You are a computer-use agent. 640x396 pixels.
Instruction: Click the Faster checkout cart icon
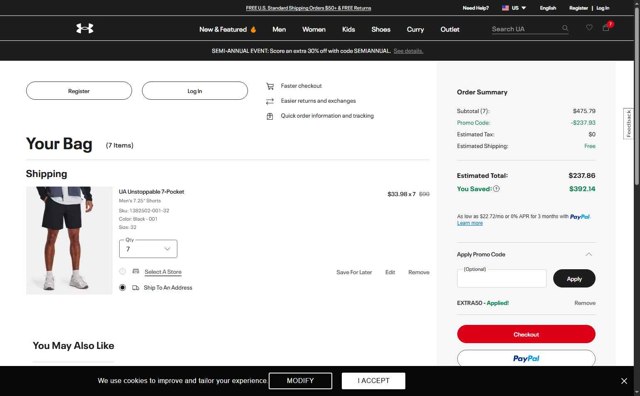270,86
